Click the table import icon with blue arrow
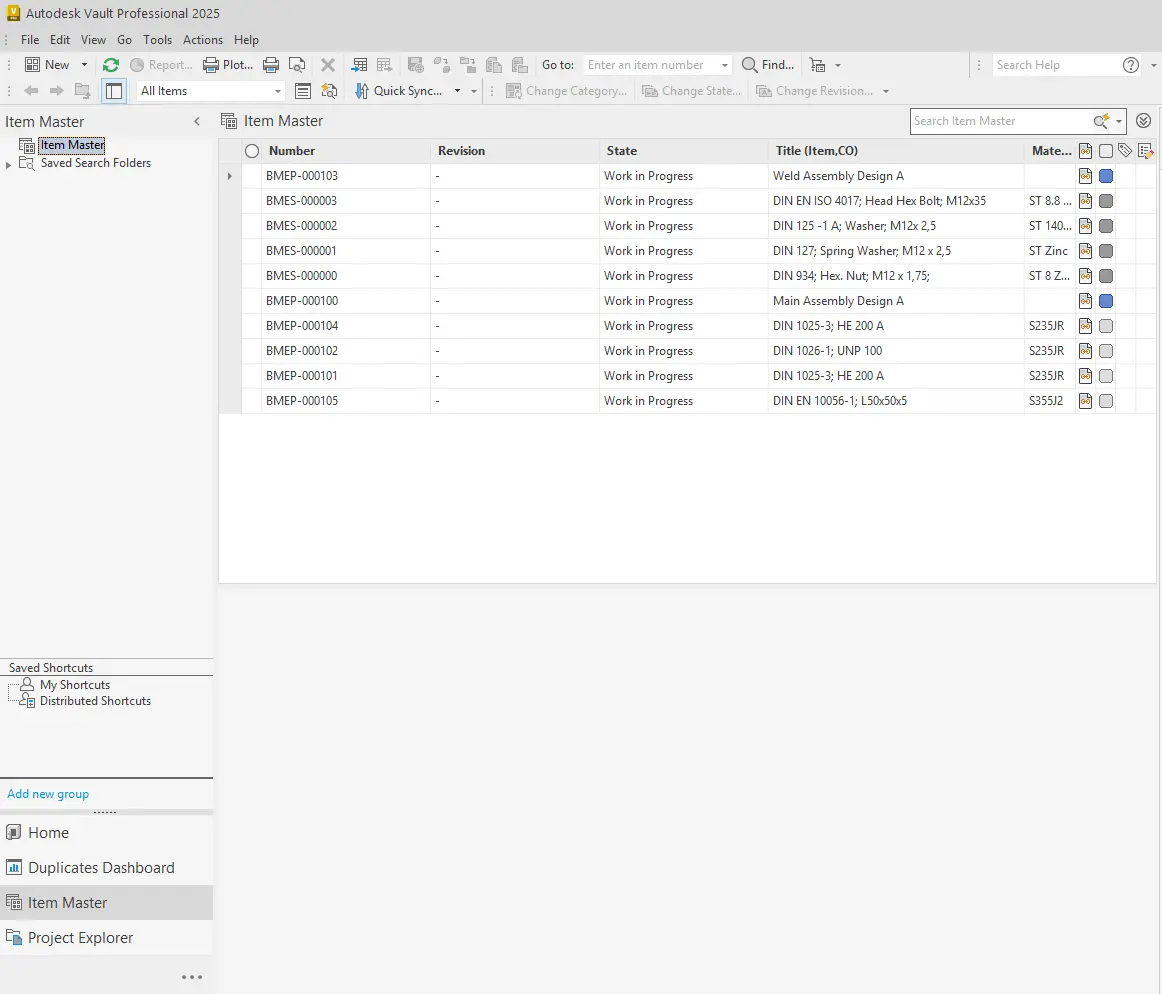Screen dimensions: 1162x994 point(359,65)
